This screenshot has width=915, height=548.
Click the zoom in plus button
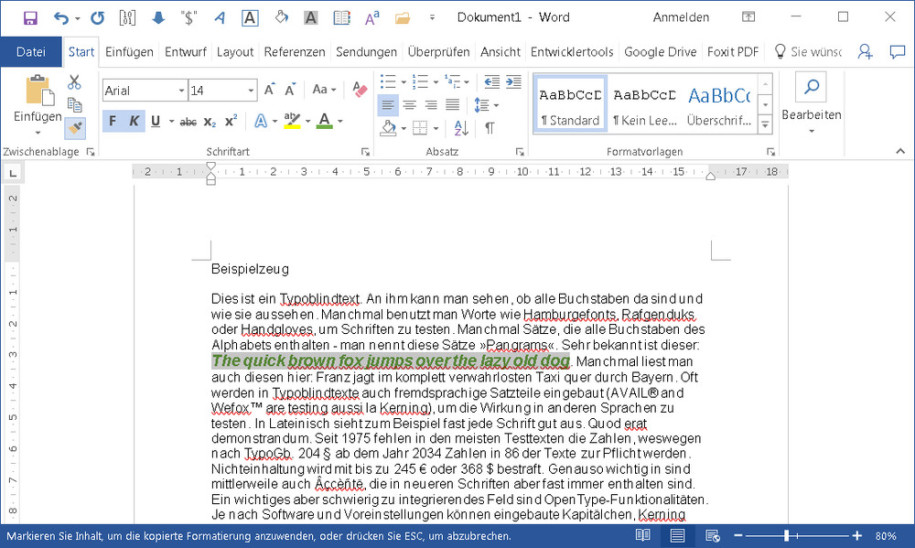[857, 535]
